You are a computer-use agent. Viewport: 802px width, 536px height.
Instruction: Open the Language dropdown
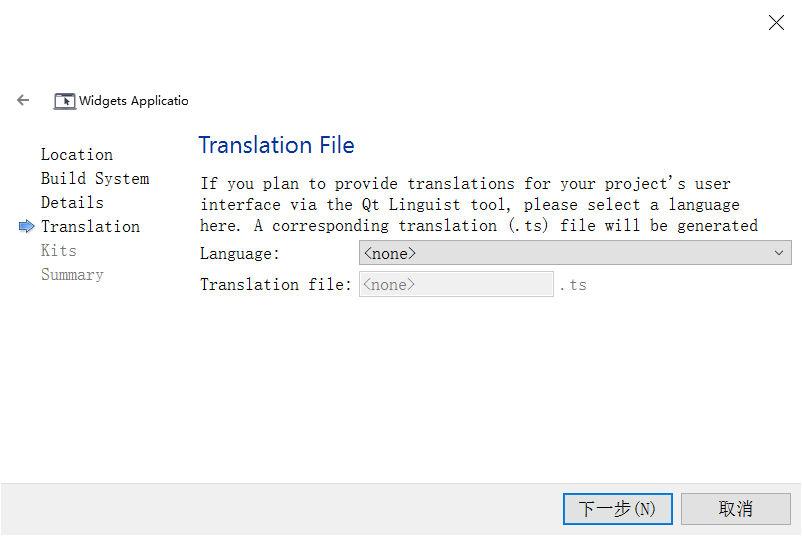575,253
